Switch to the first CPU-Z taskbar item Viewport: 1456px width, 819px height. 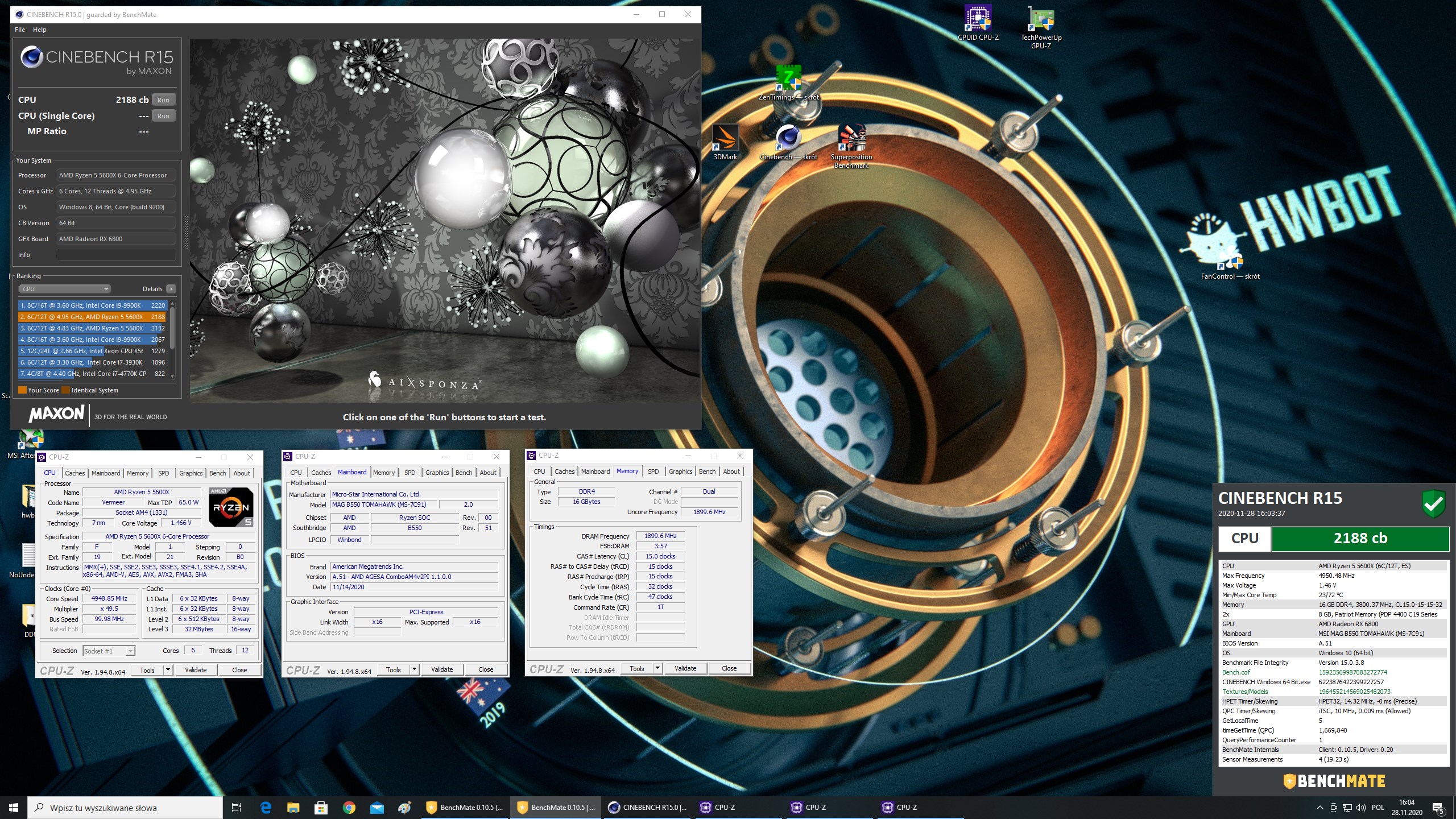pos(739,807)
